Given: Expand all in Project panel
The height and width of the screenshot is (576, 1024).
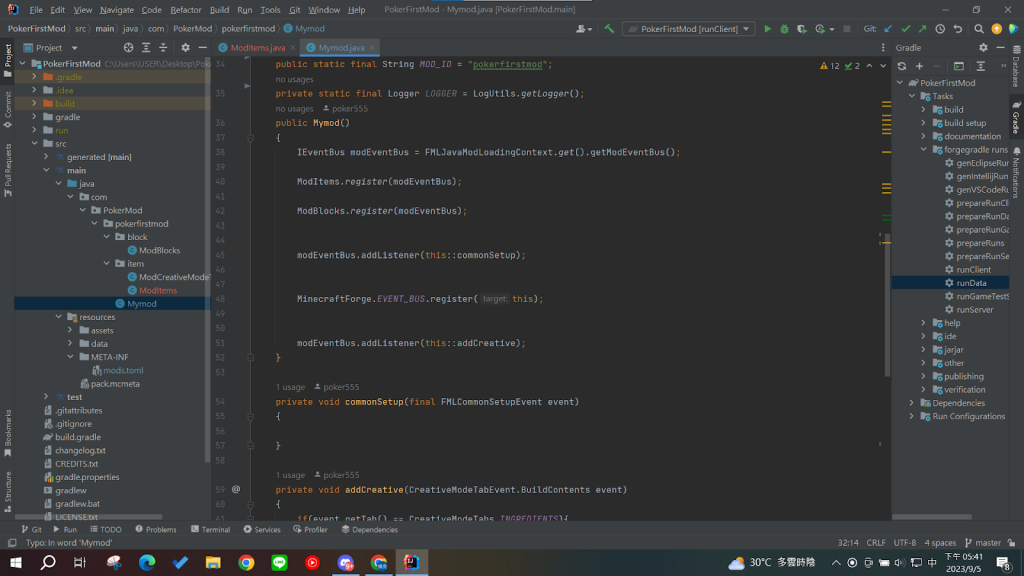Looking at the screenshot, I should pyautogui.click(x=146, y=48).
